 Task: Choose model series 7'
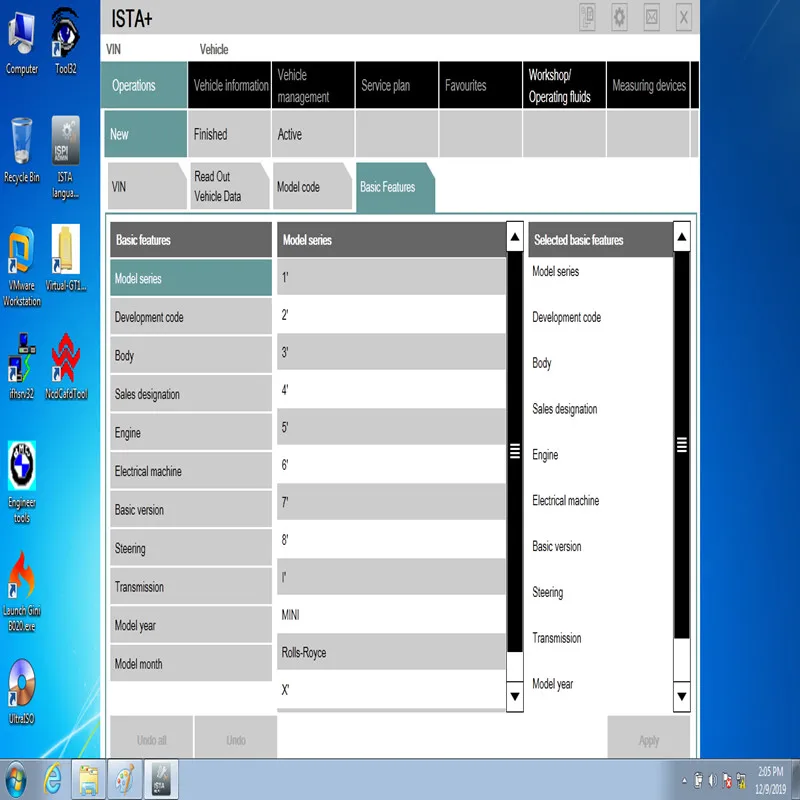(391, 502)
